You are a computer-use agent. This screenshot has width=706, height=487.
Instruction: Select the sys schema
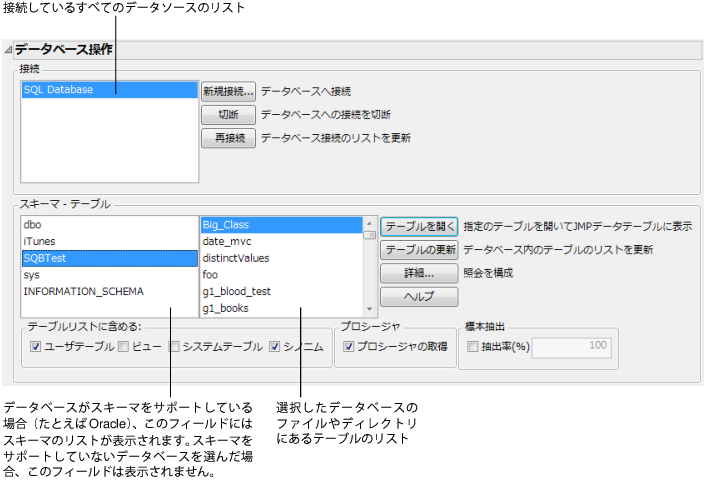coord(109,275)
